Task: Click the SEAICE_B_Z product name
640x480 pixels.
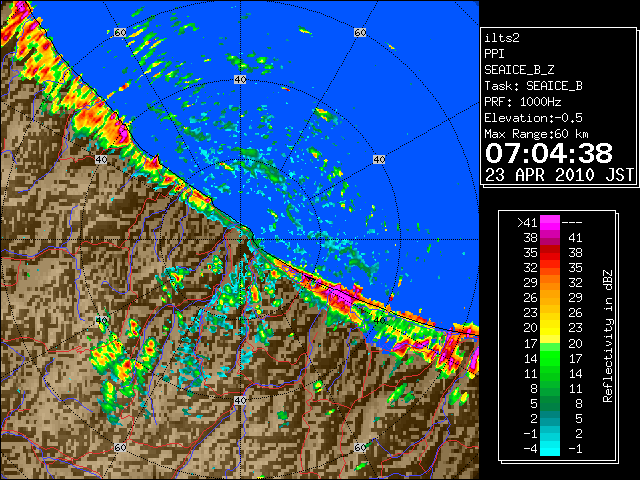Action: pyautogui.click(x=519, y=70)
